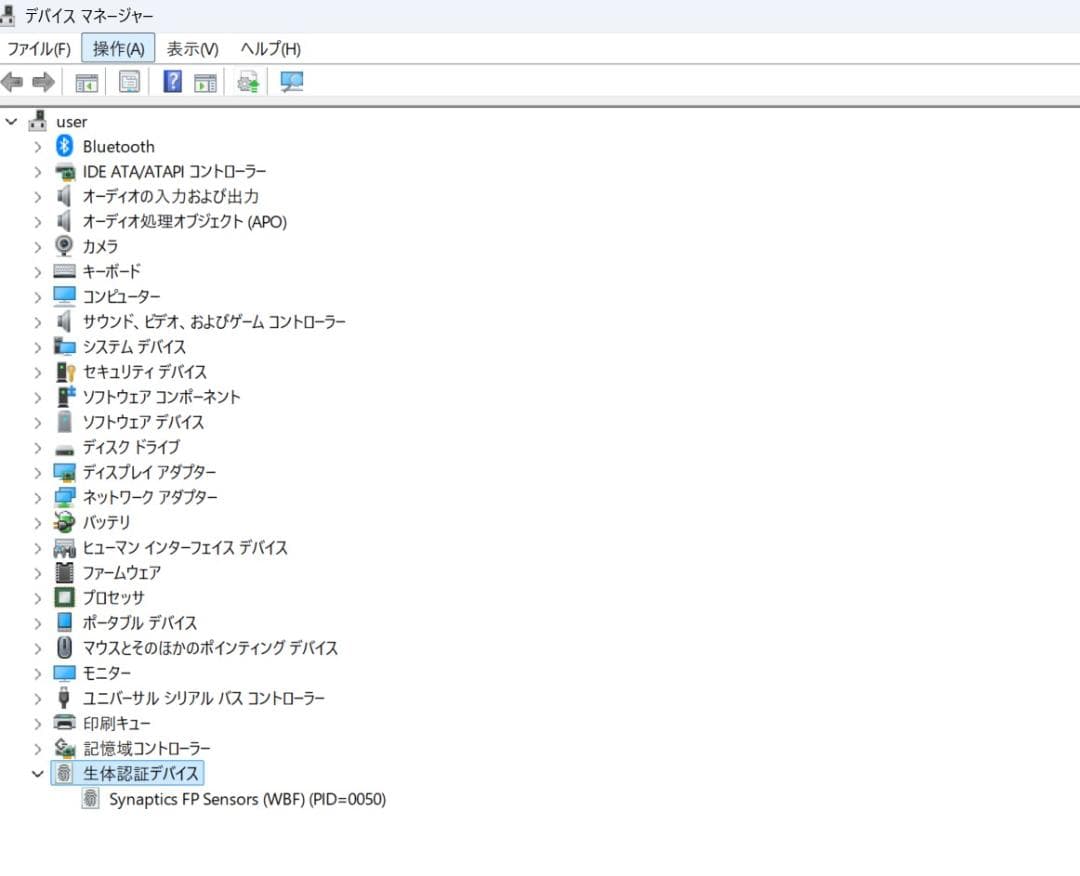Select the user root node
This screenshot has width=1080, height=876.
tap(71, 121)
